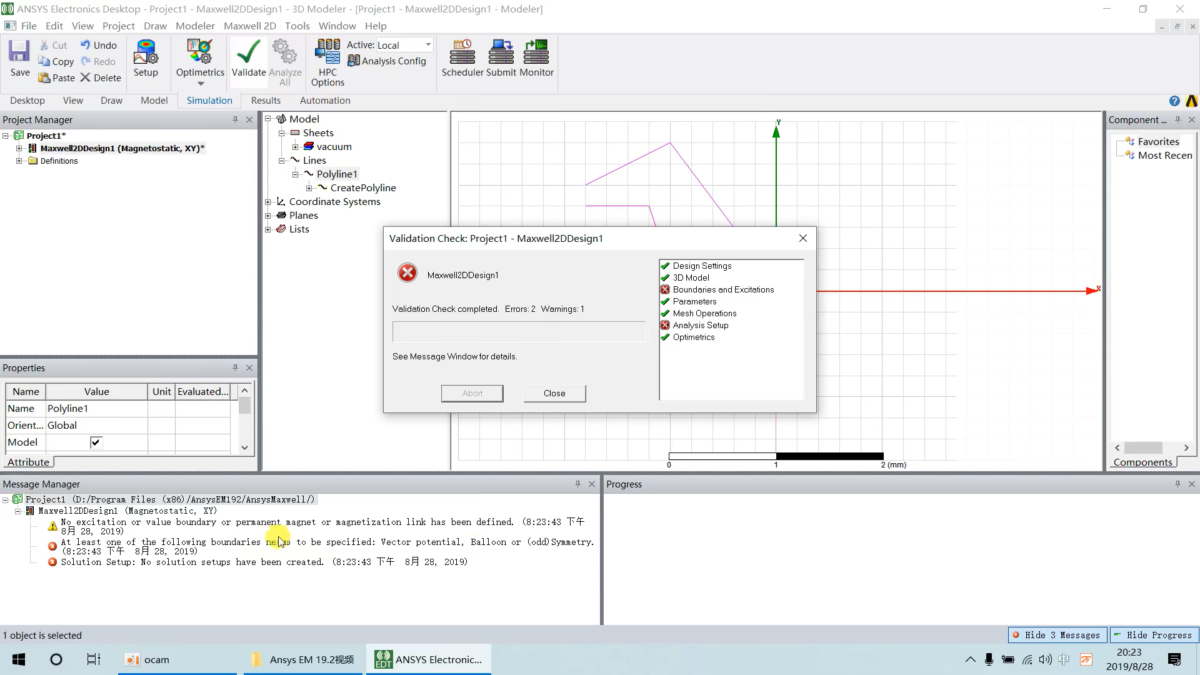1200x675 pixels.
Task: Open the Maxwell 2D menu
Action: click(x=250, y=26)
